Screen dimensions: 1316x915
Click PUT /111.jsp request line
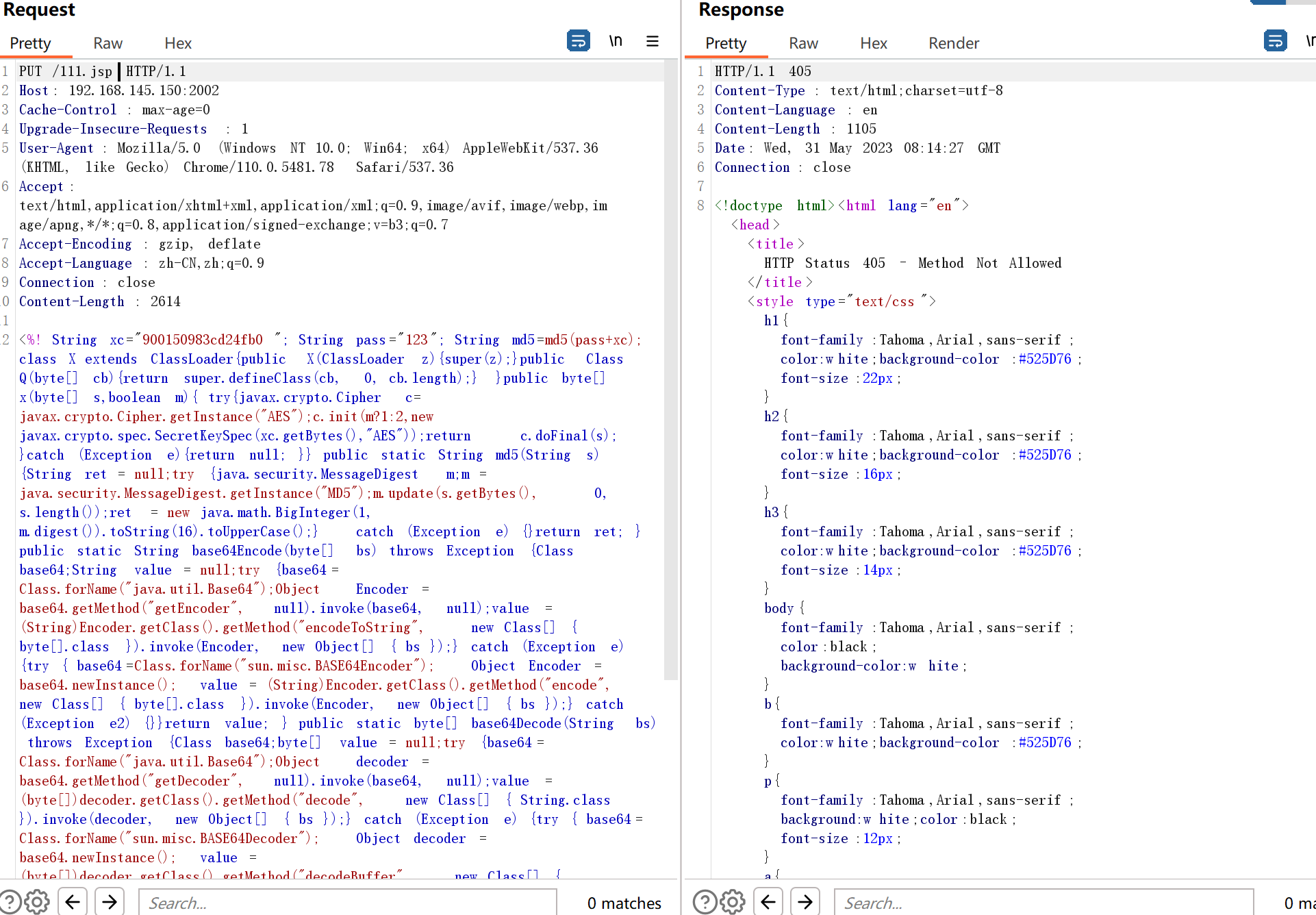tap(103, 71)
